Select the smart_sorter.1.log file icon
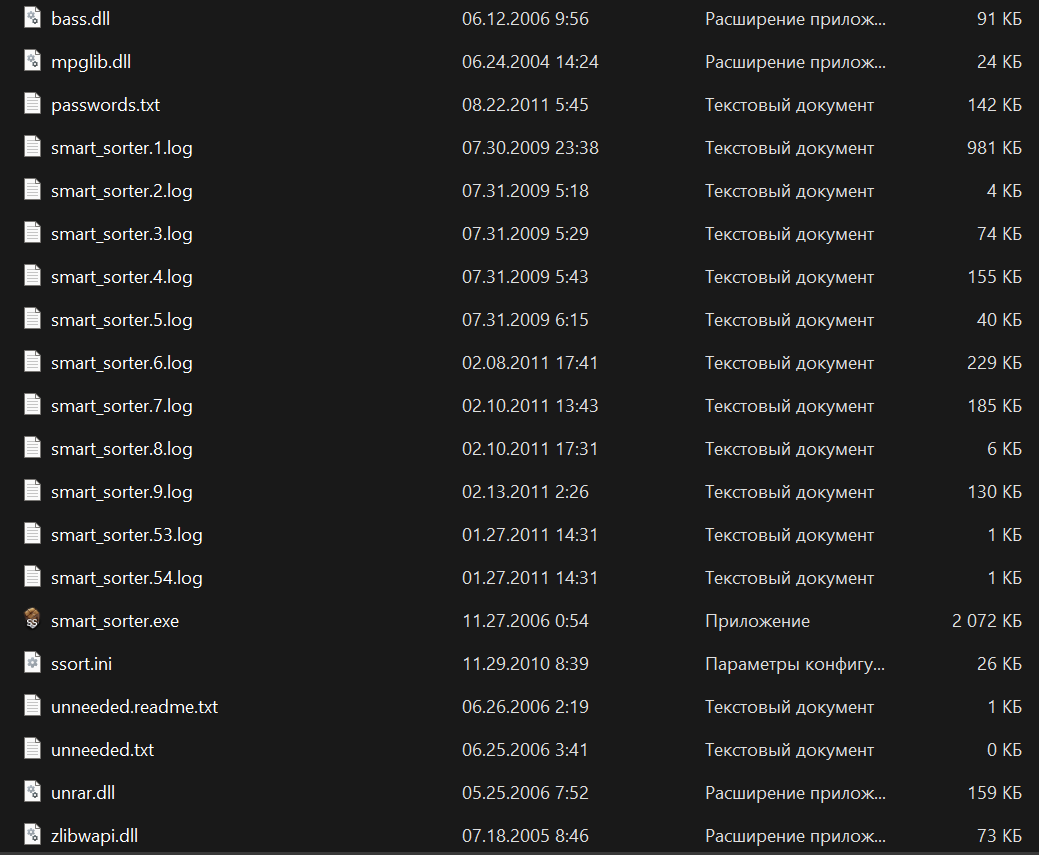Viewport: 1039px width, 855px height. pos(32,146)
